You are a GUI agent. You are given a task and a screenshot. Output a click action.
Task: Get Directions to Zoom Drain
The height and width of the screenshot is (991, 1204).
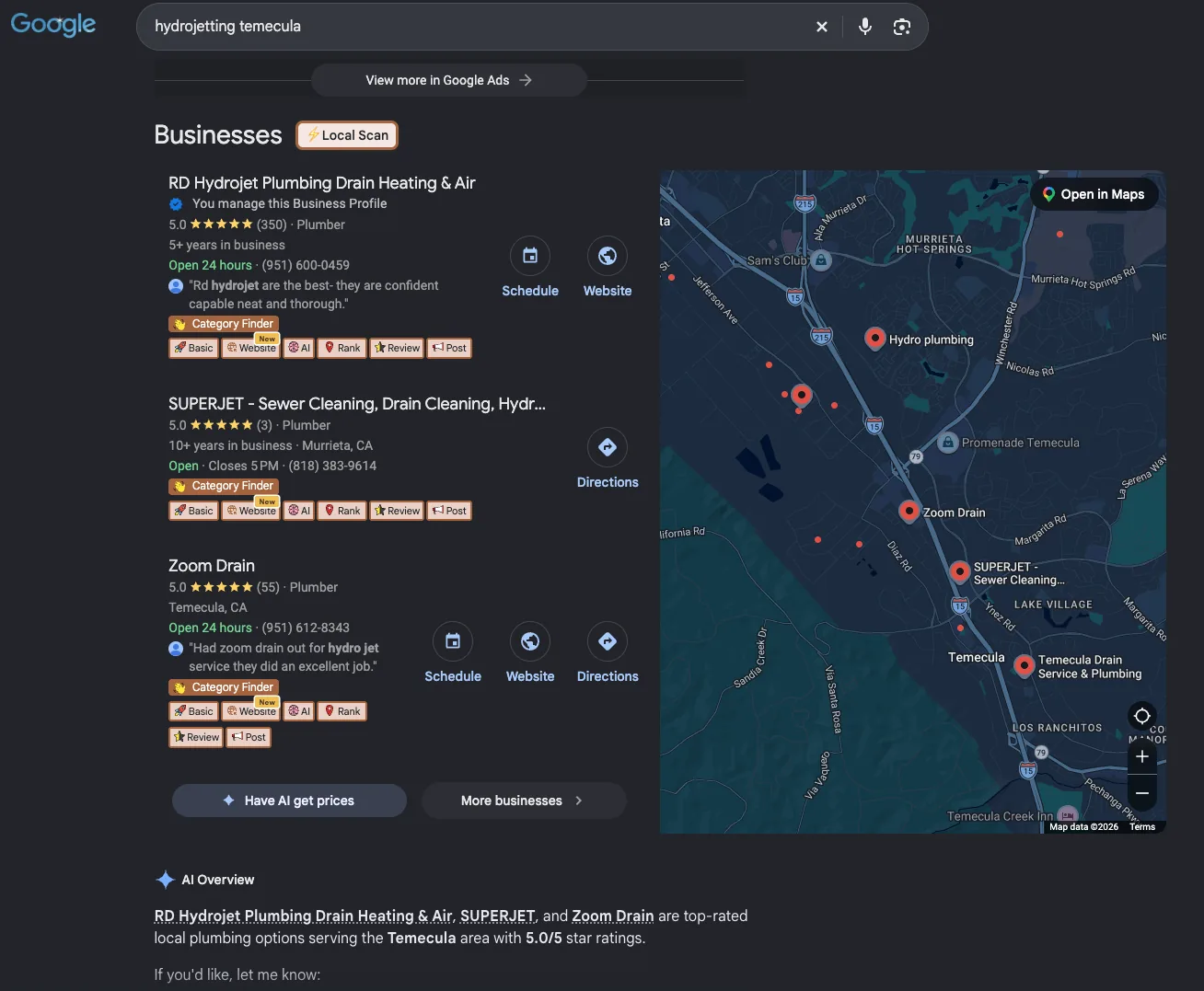click(608, 641)
